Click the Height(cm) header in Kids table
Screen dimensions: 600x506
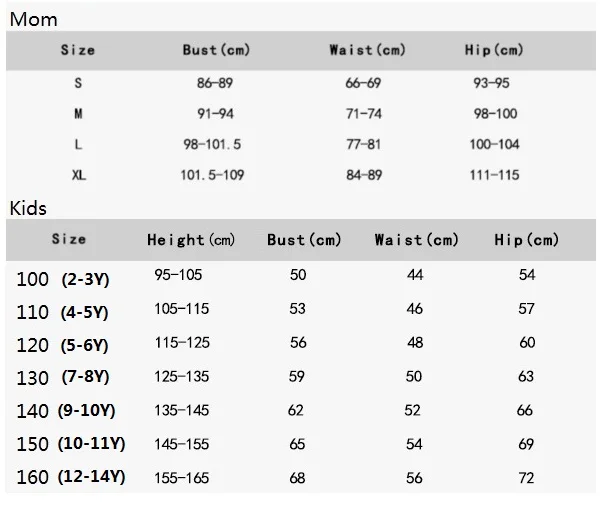click(190, 240)
